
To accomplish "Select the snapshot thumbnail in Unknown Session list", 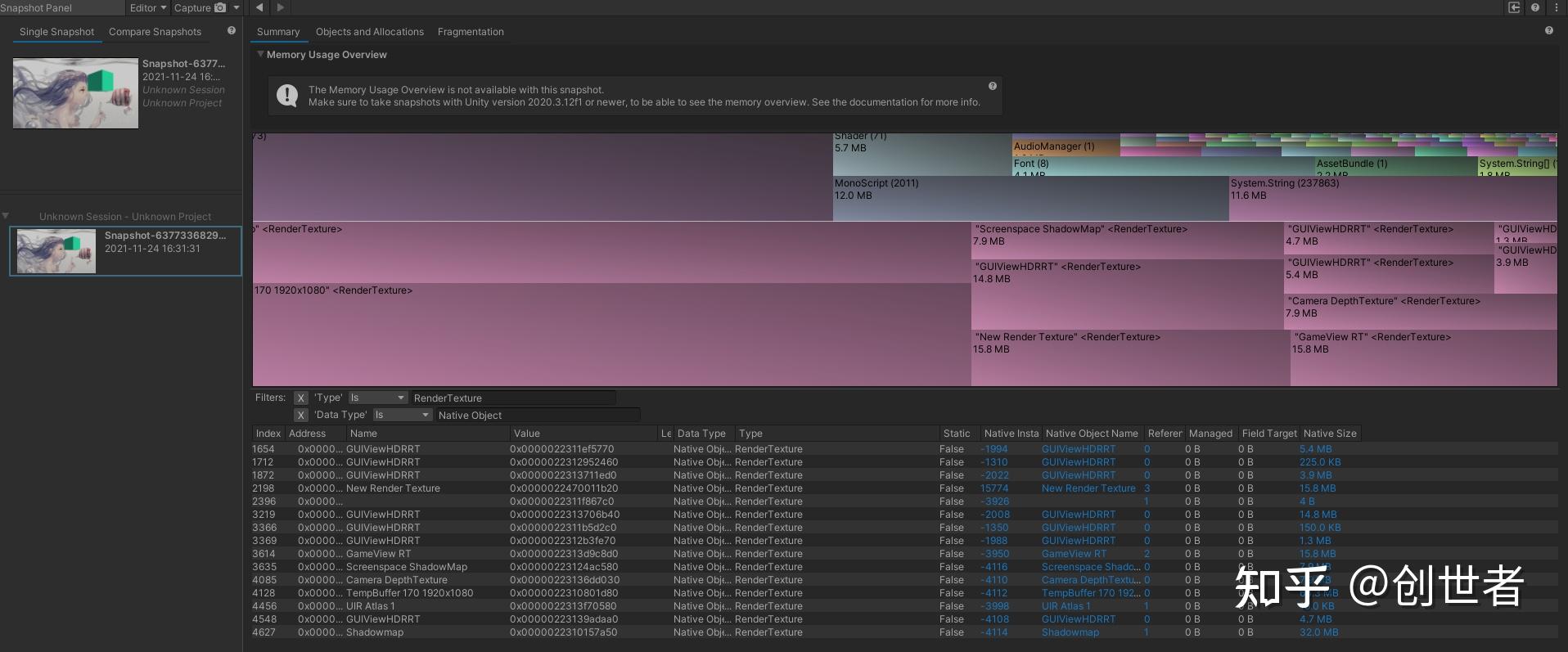I will [56, 251].
